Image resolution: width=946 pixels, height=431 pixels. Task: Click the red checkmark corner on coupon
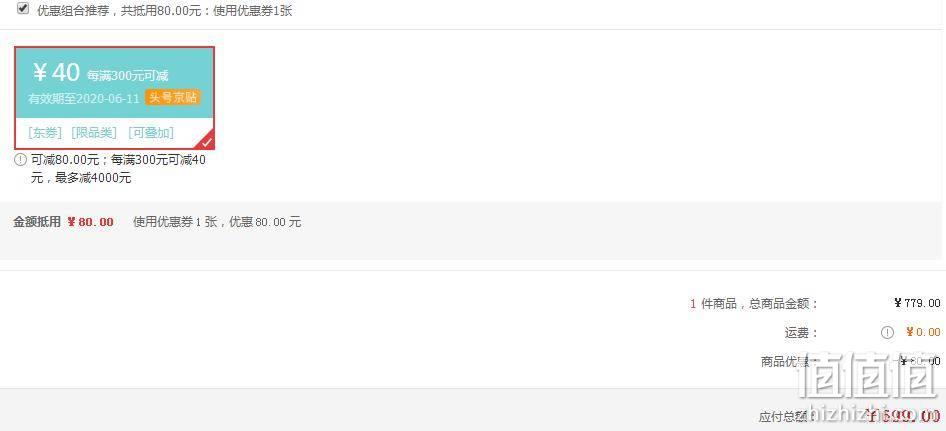206,141
